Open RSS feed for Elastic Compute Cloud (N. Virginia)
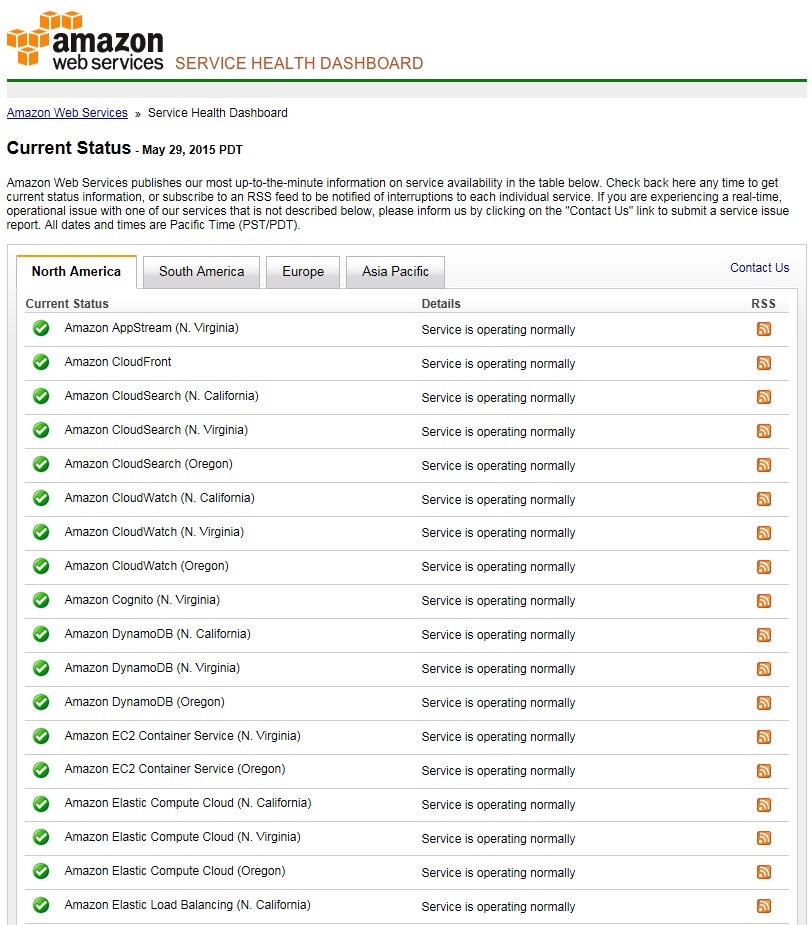 [x=764, y=838]
